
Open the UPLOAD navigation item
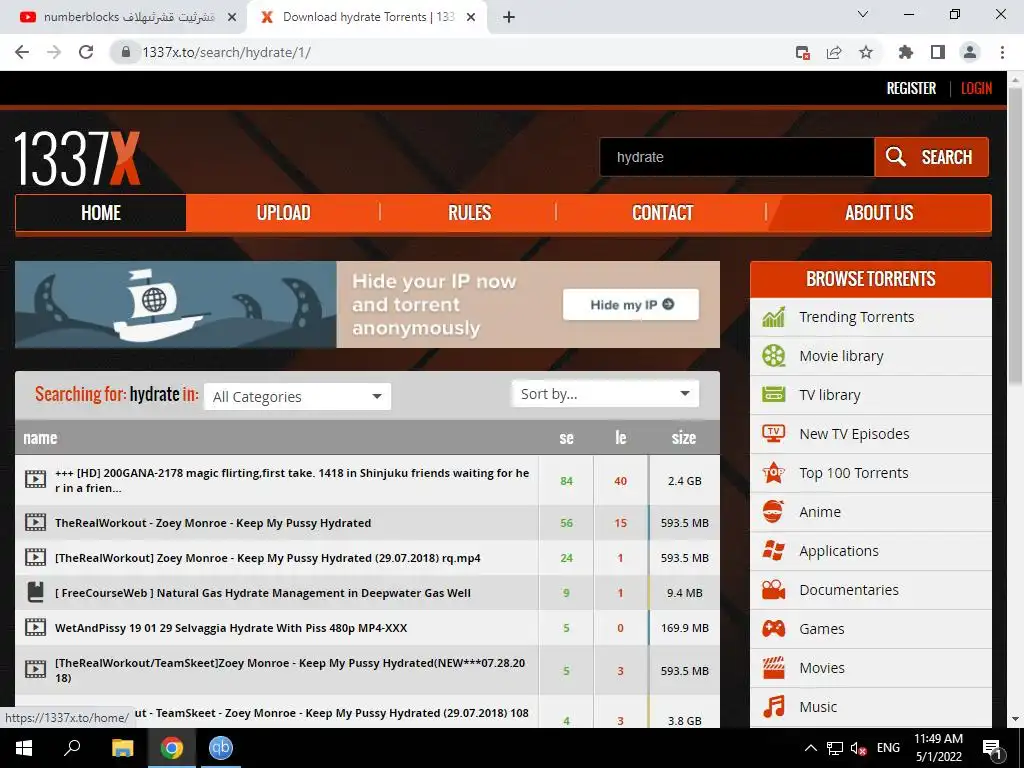point(283,213)
